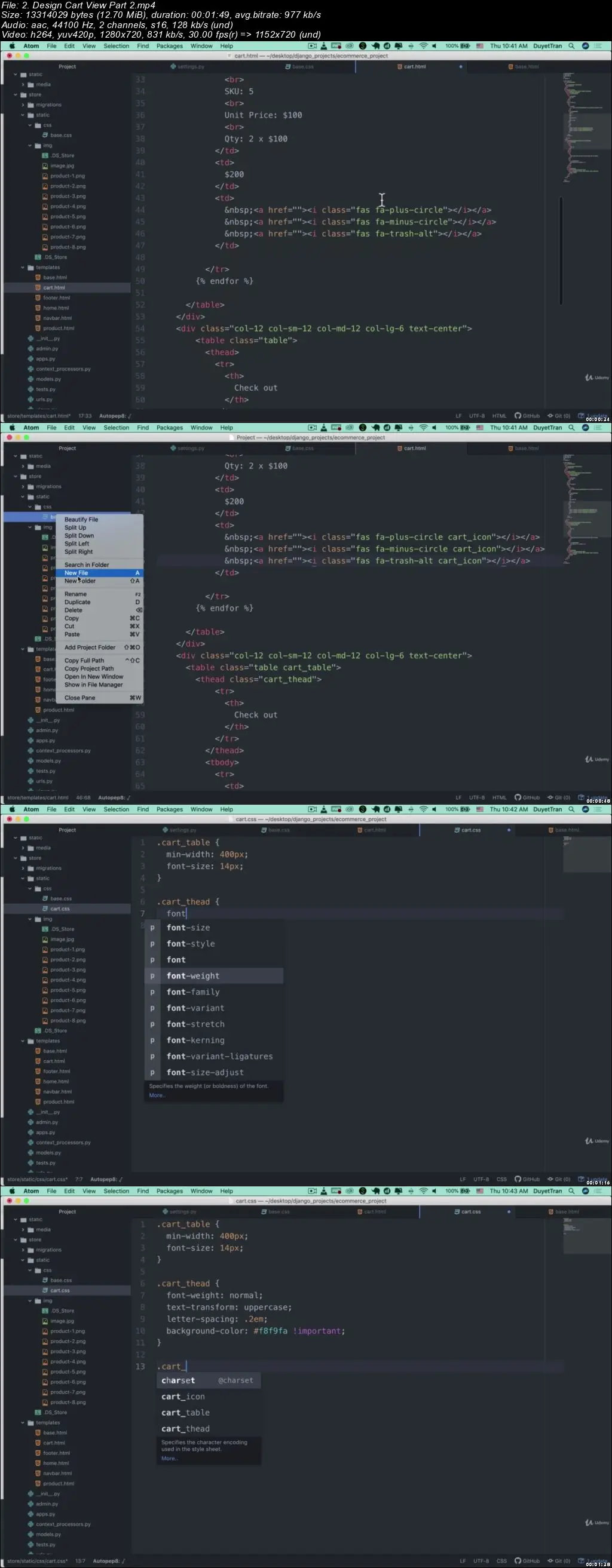Collapse the img folder in the 00:00:24 frame

pyautogui.click(x=30, y=146)
